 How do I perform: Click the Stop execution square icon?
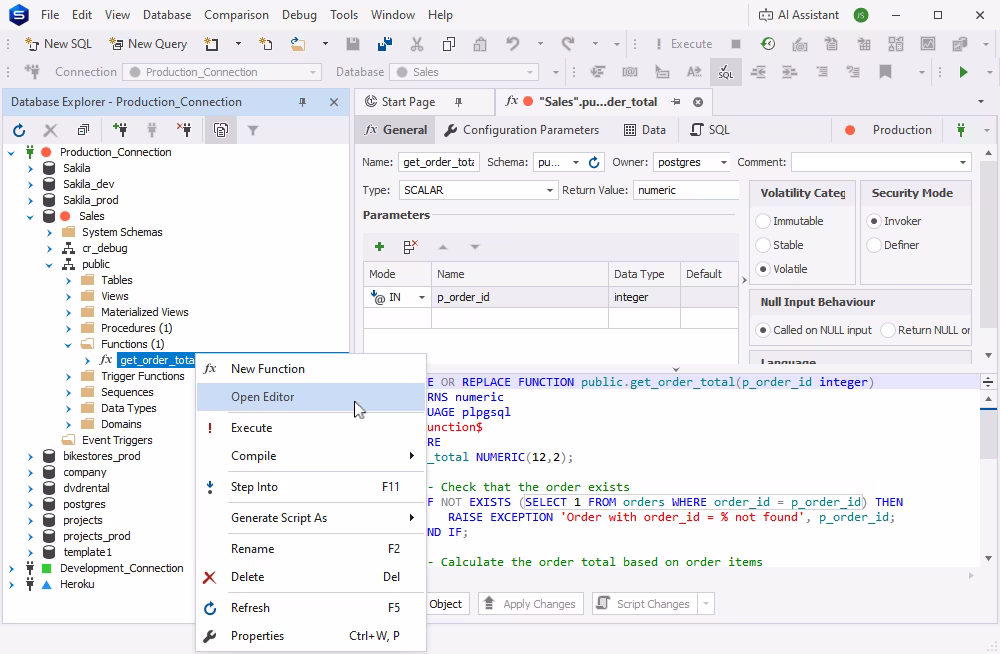(736, 44)
